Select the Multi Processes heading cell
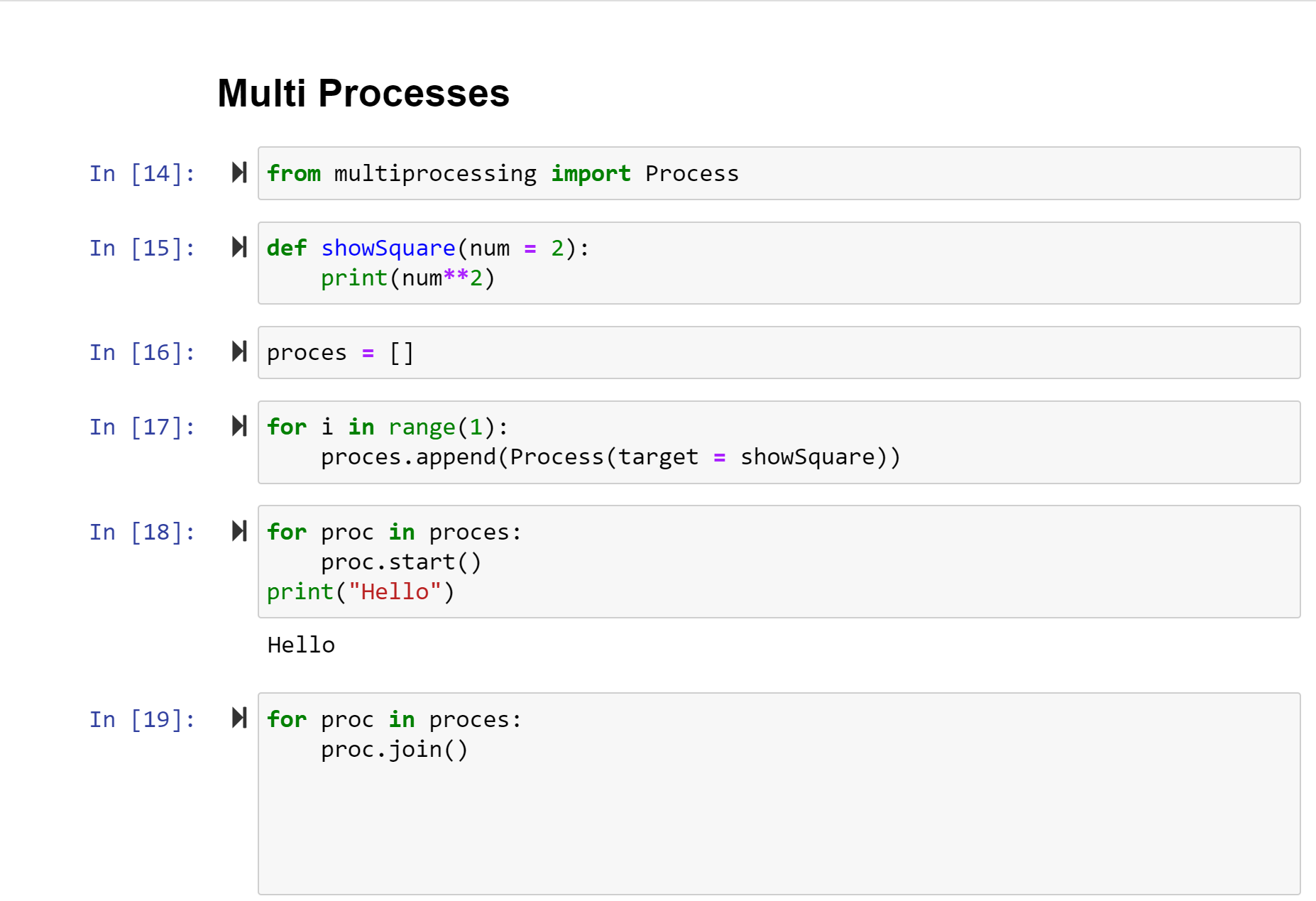 [363, 93]
